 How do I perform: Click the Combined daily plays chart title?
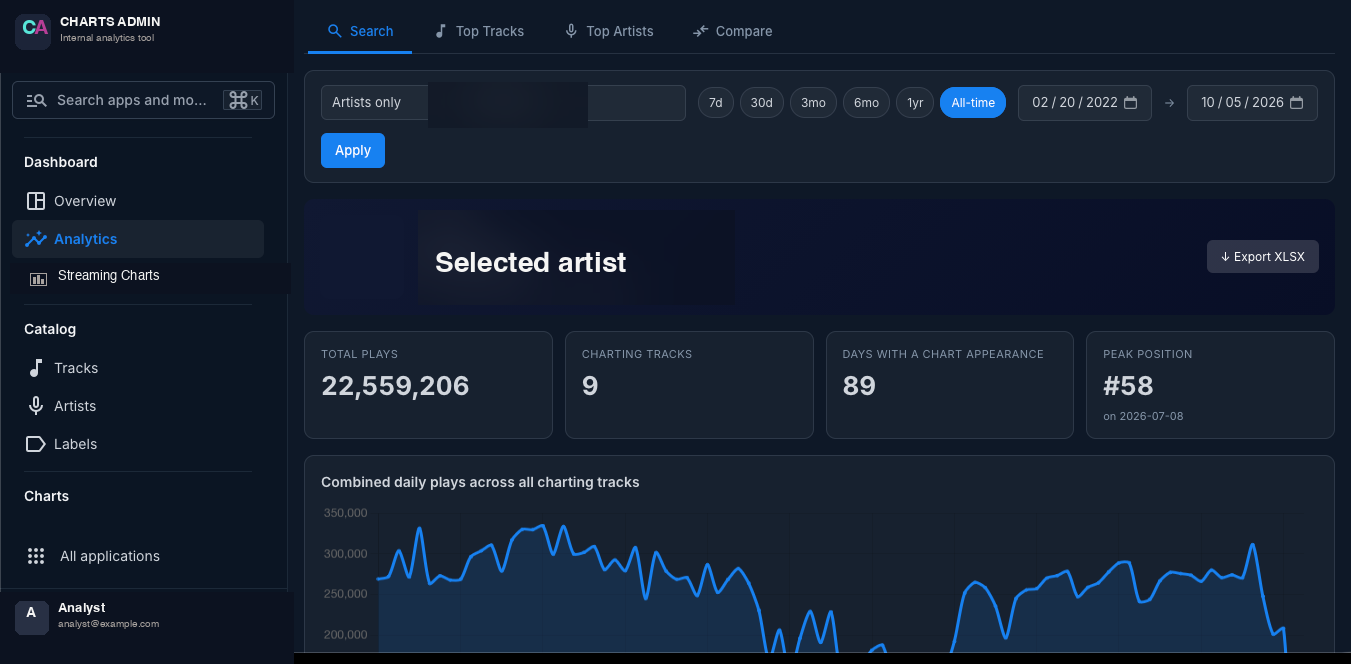[480, 482]
